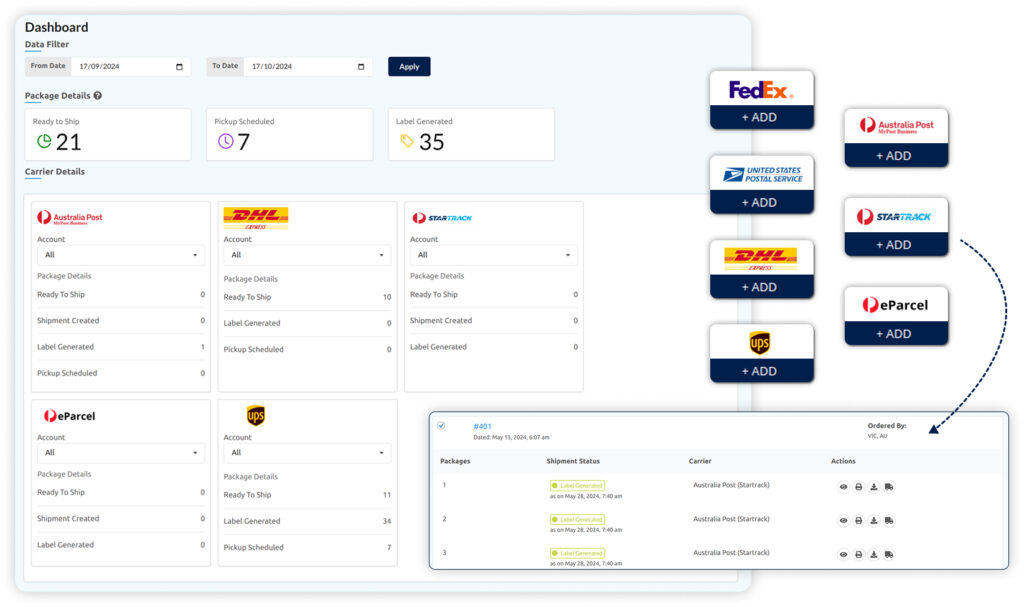This screenshot has width=1024, height=607.
Task: Switch to the Carrier Details section
Action: click(54, 171)
